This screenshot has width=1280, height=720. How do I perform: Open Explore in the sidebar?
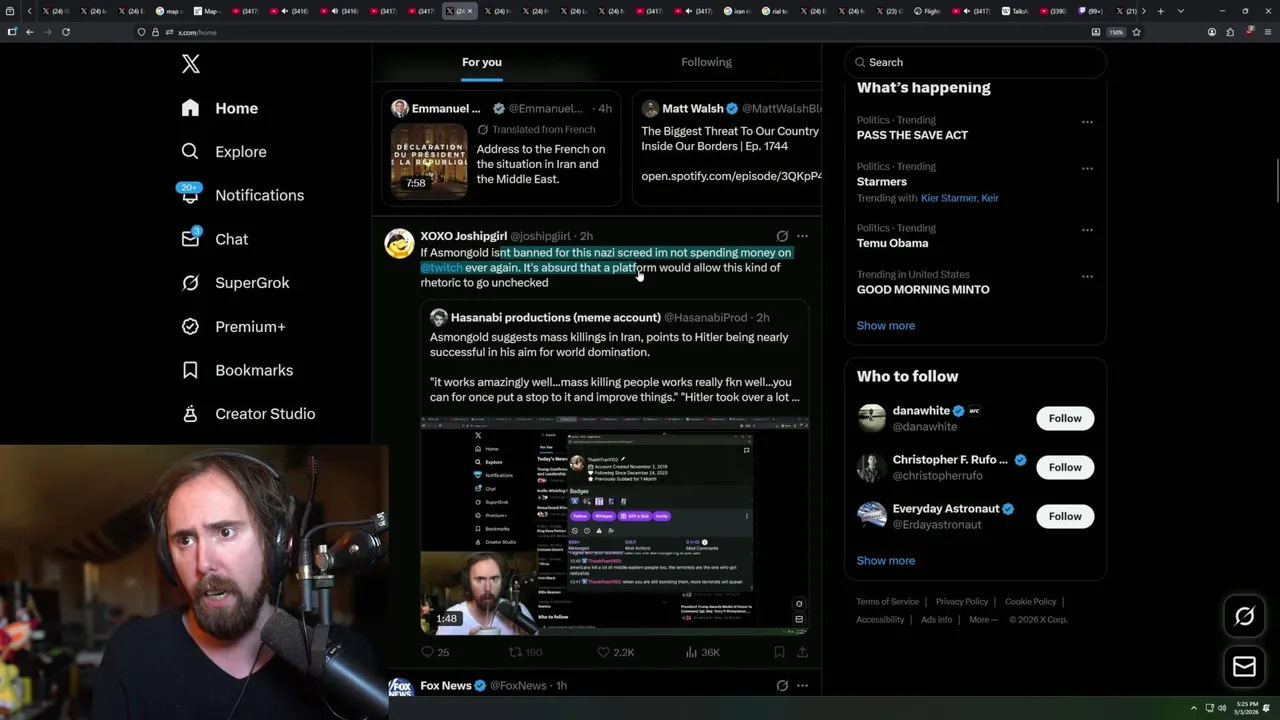coord(224,152)
